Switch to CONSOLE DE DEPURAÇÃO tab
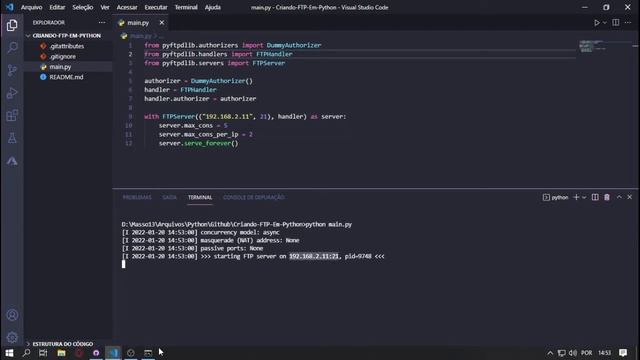This screenshot has width=640, height=360. (253, 198)
